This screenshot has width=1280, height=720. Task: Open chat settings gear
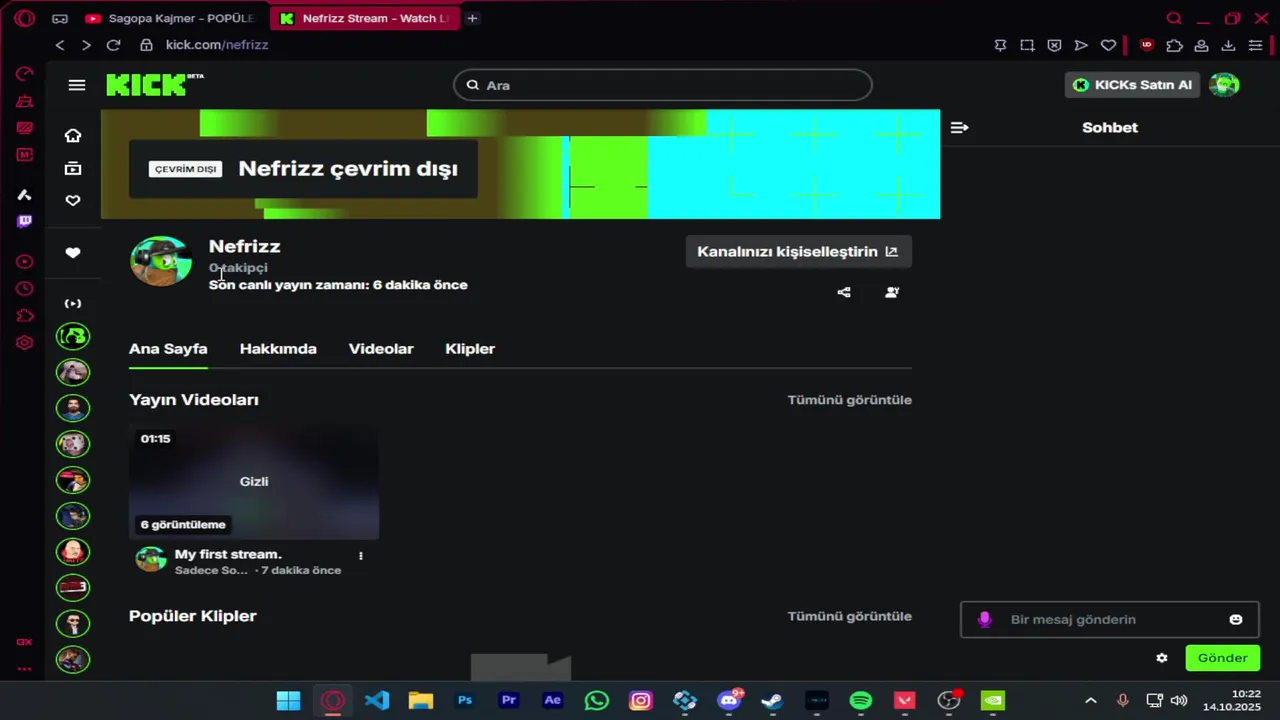coord(1162,658)
